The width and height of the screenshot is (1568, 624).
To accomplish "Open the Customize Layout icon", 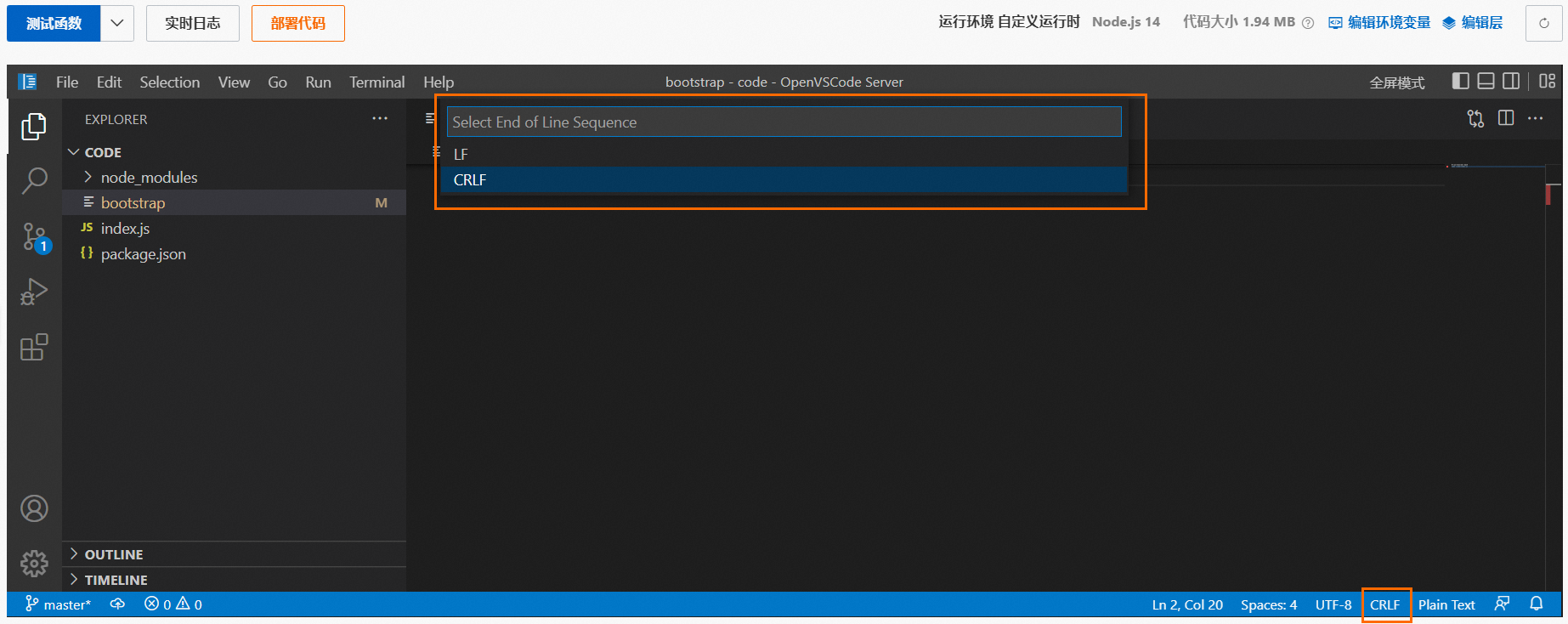I will coord(1547,81).
